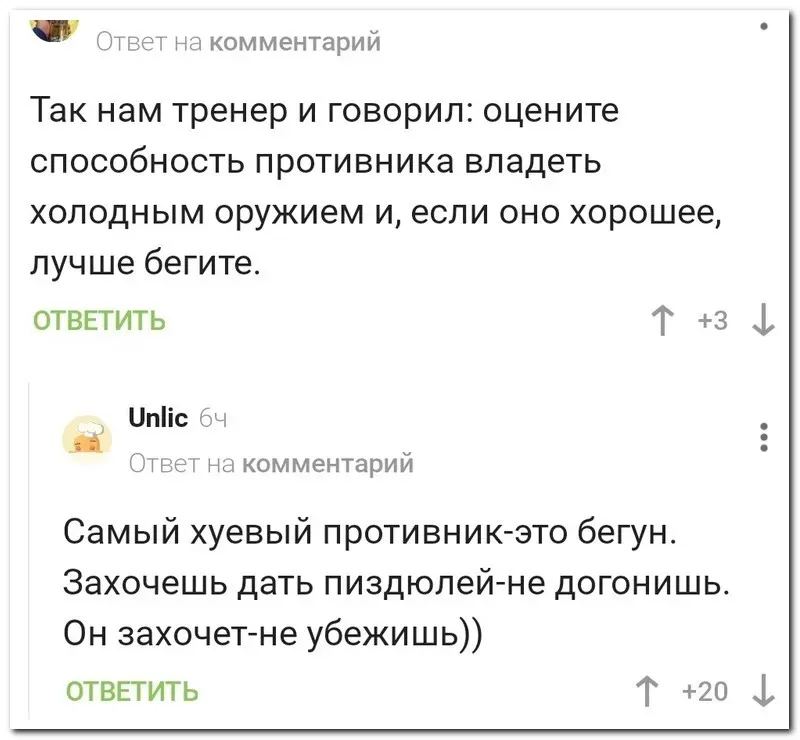Viewport: 800px width, 740px height.
Task: Click ОТВЕТИТЬ under the trainer comment
Action: pyautogui.click(x=99, y=322)
